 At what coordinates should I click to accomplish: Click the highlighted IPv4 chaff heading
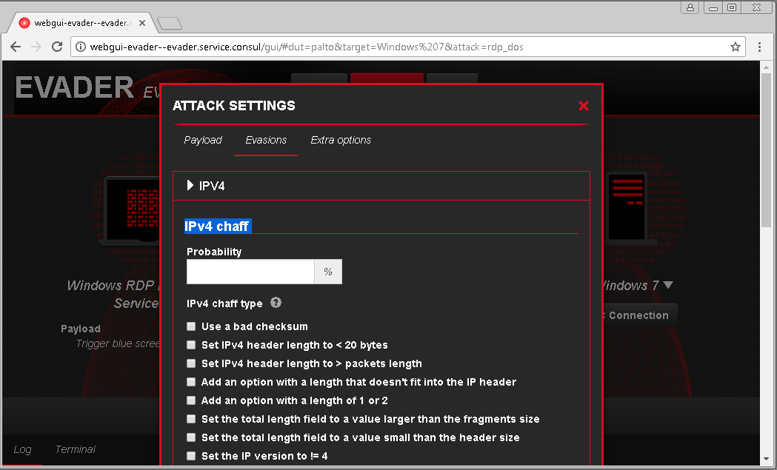point(217,226)
